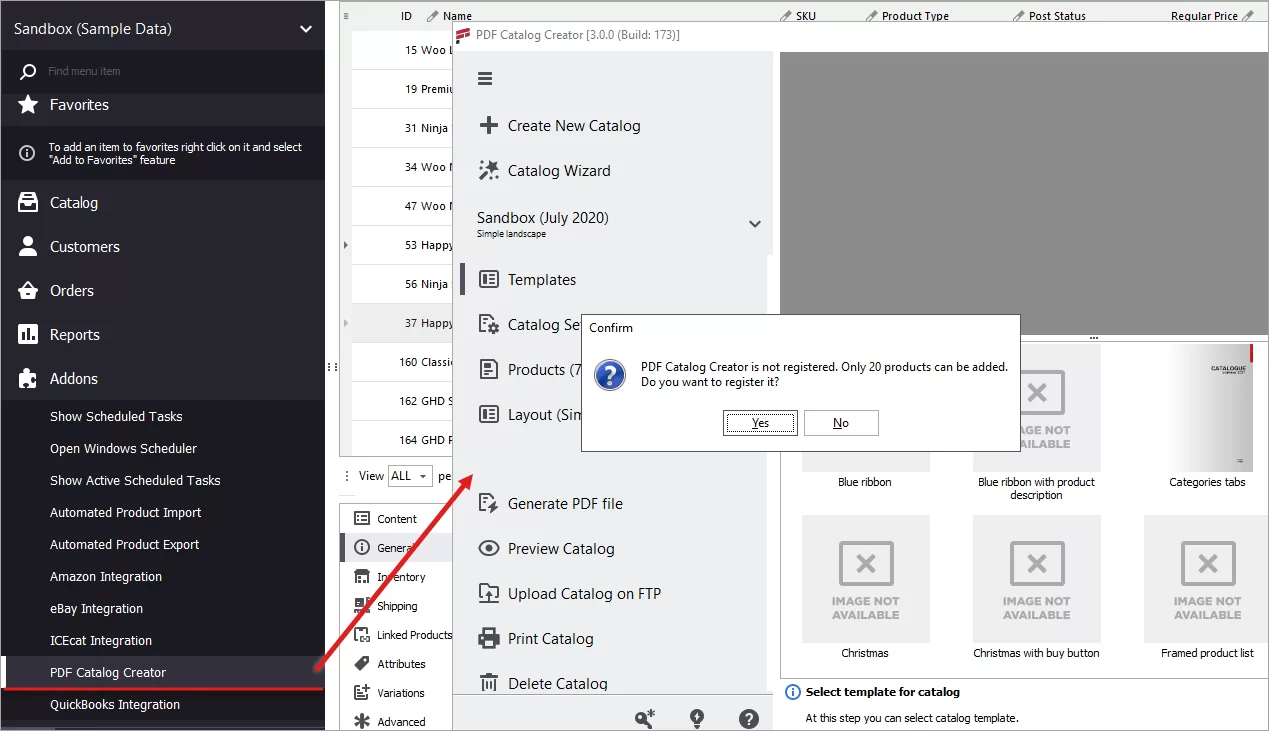Click the Delete Catalog trash icon
The height and width of the screenshot is (731, 1269).
coord(489,683)
